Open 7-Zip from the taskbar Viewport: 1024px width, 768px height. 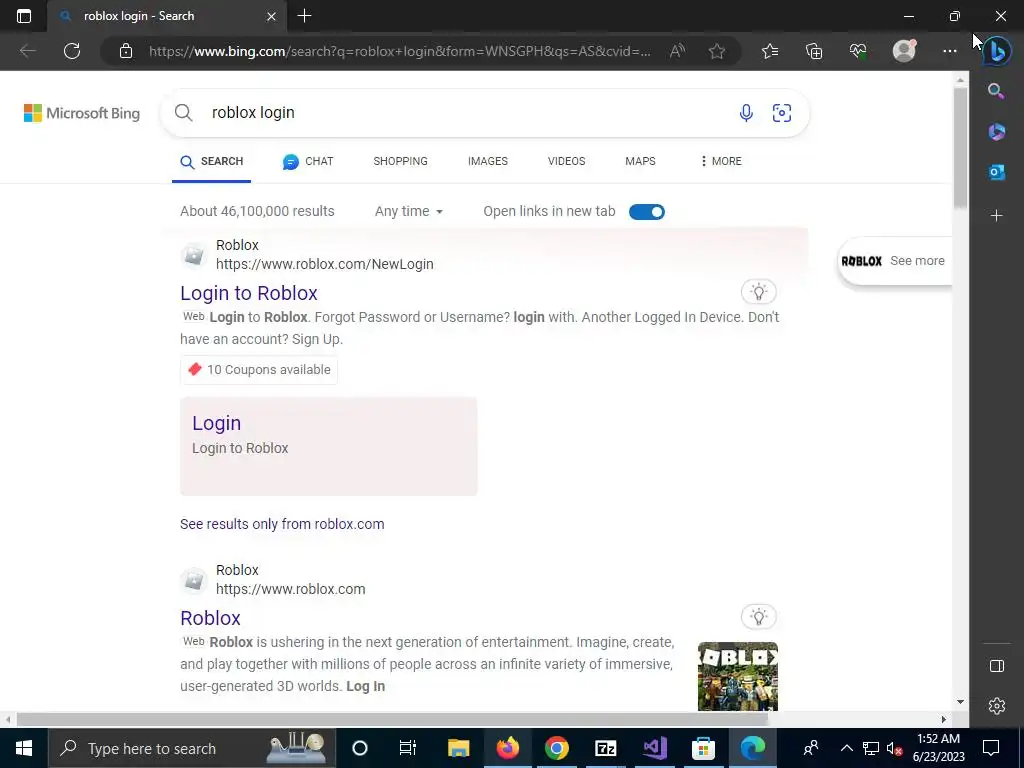pos(605,748)
